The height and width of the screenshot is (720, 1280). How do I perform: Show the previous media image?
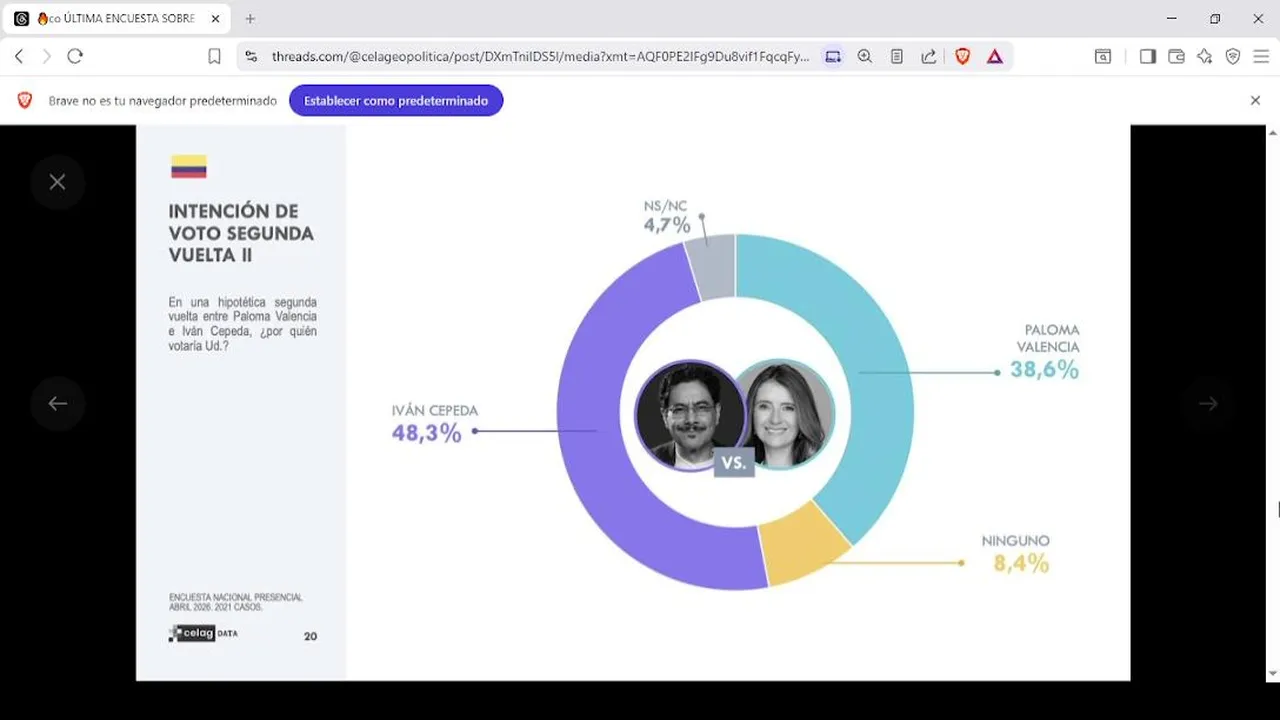[x=57, y=404]
